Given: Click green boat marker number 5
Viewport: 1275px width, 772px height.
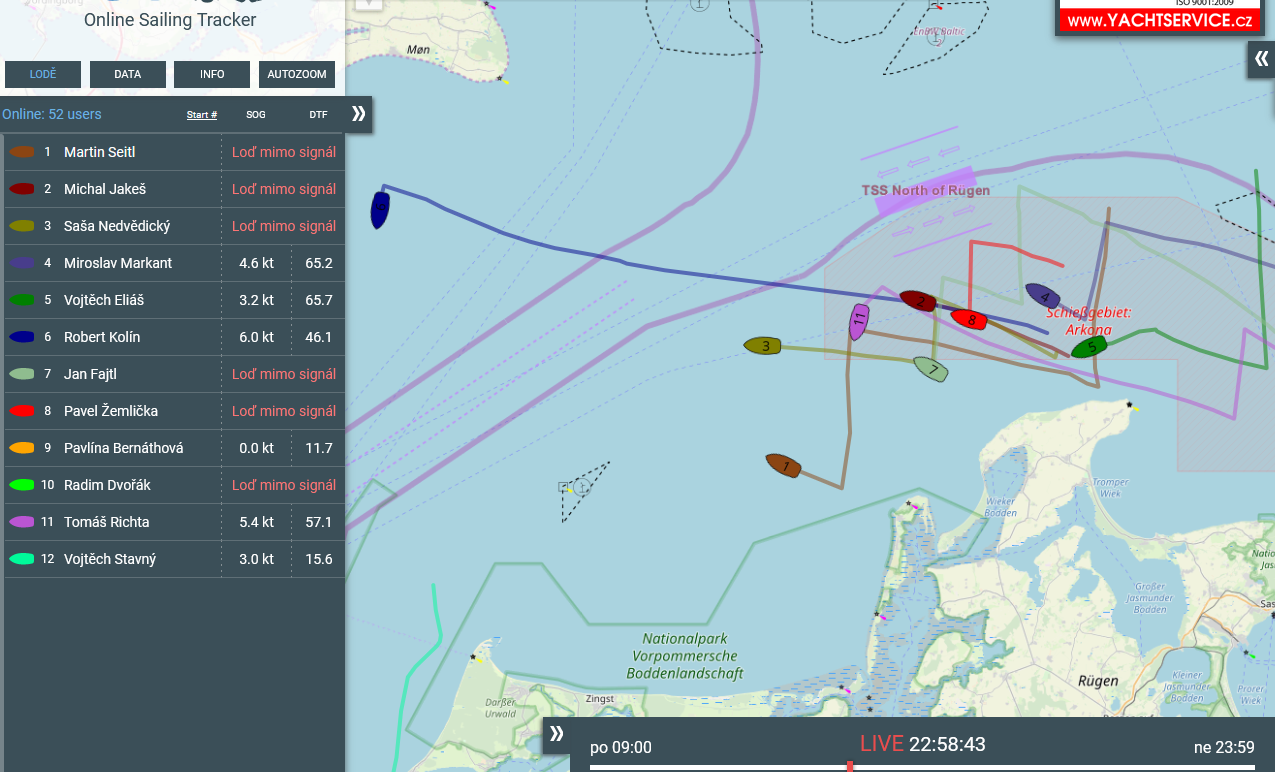Looking at the screenshot, I should pyautogui.click(x=1089, y=347).
